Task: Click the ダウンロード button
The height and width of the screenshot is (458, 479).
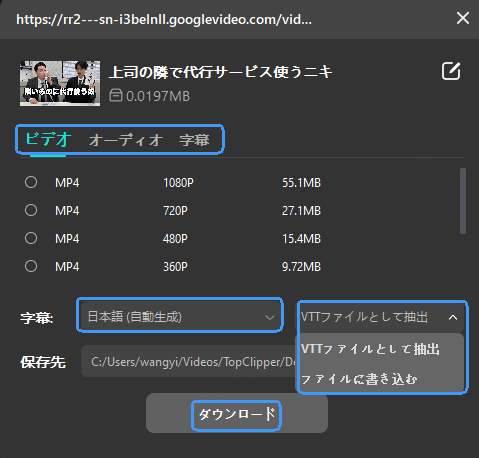Action: 237,413
